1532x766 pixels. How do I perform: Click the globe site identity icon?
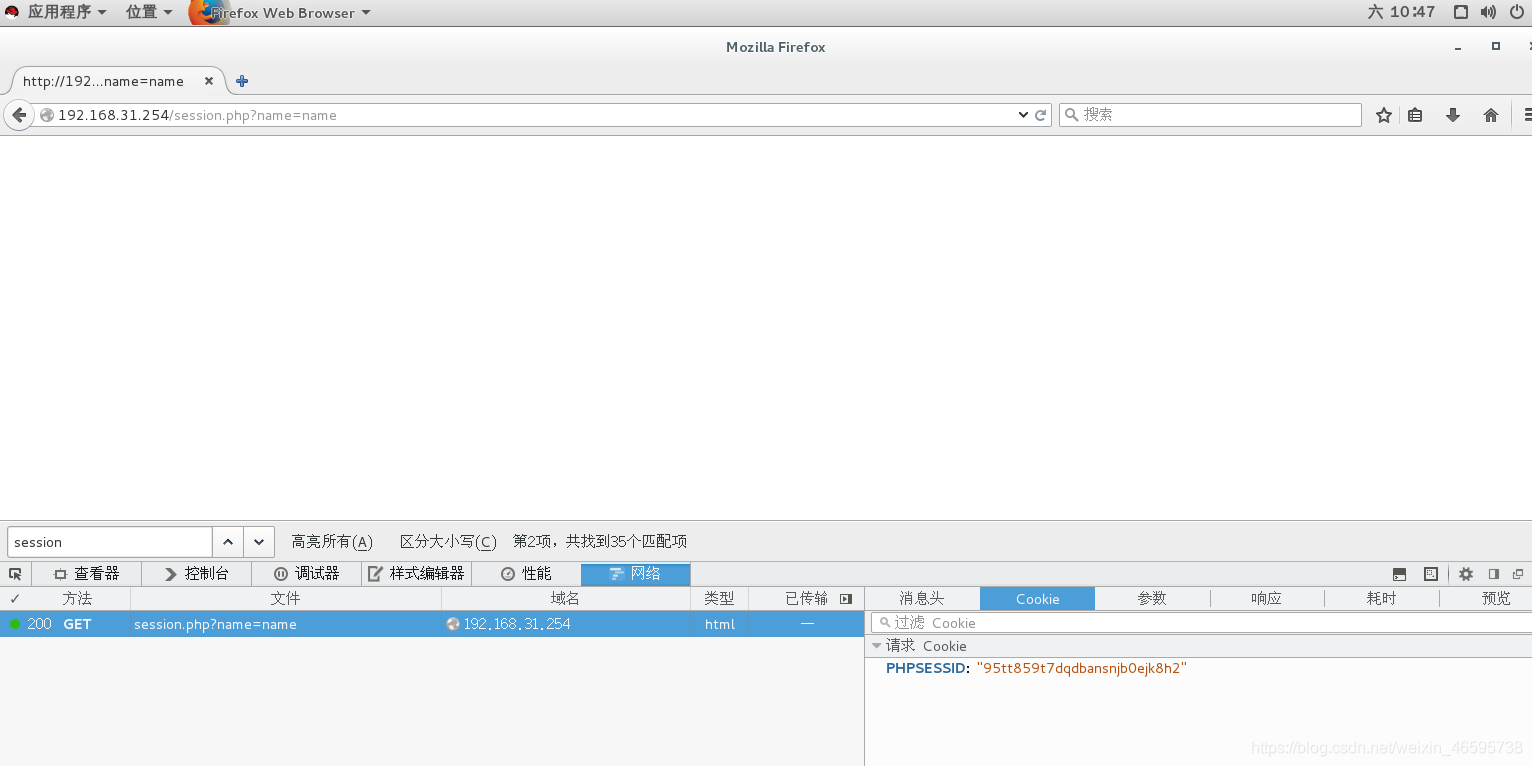(46, 115)
